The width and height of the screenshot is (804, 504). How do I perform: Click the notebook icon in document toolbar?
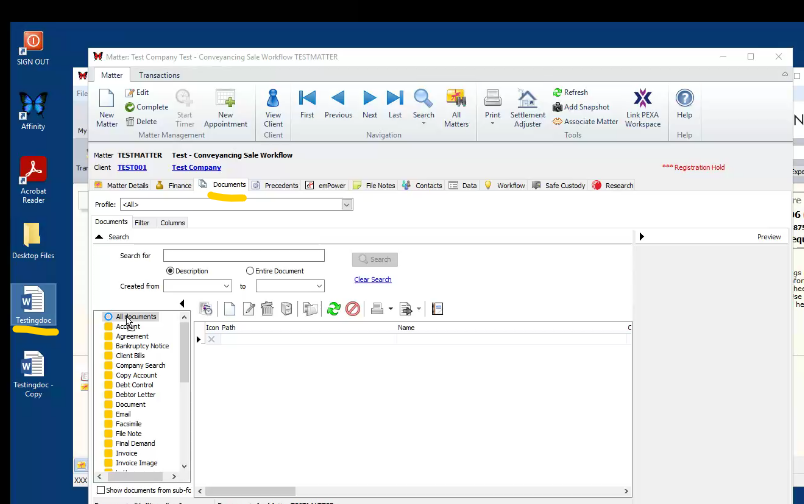coord(437,309)
